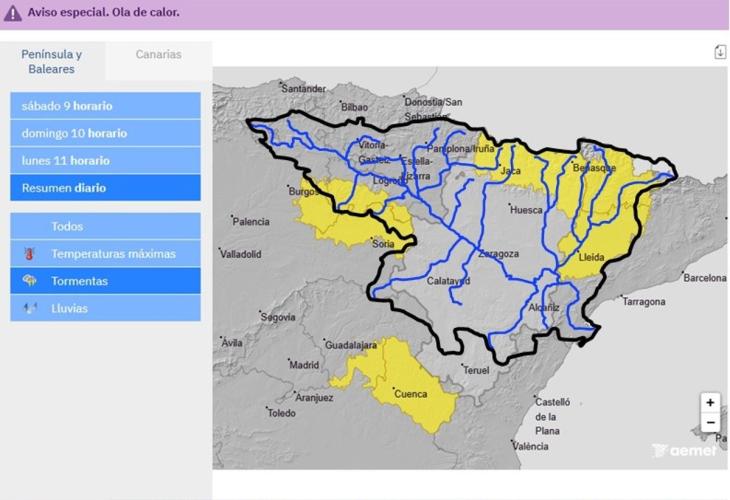Select the Península y Baleares tab

tap(52, 61)
